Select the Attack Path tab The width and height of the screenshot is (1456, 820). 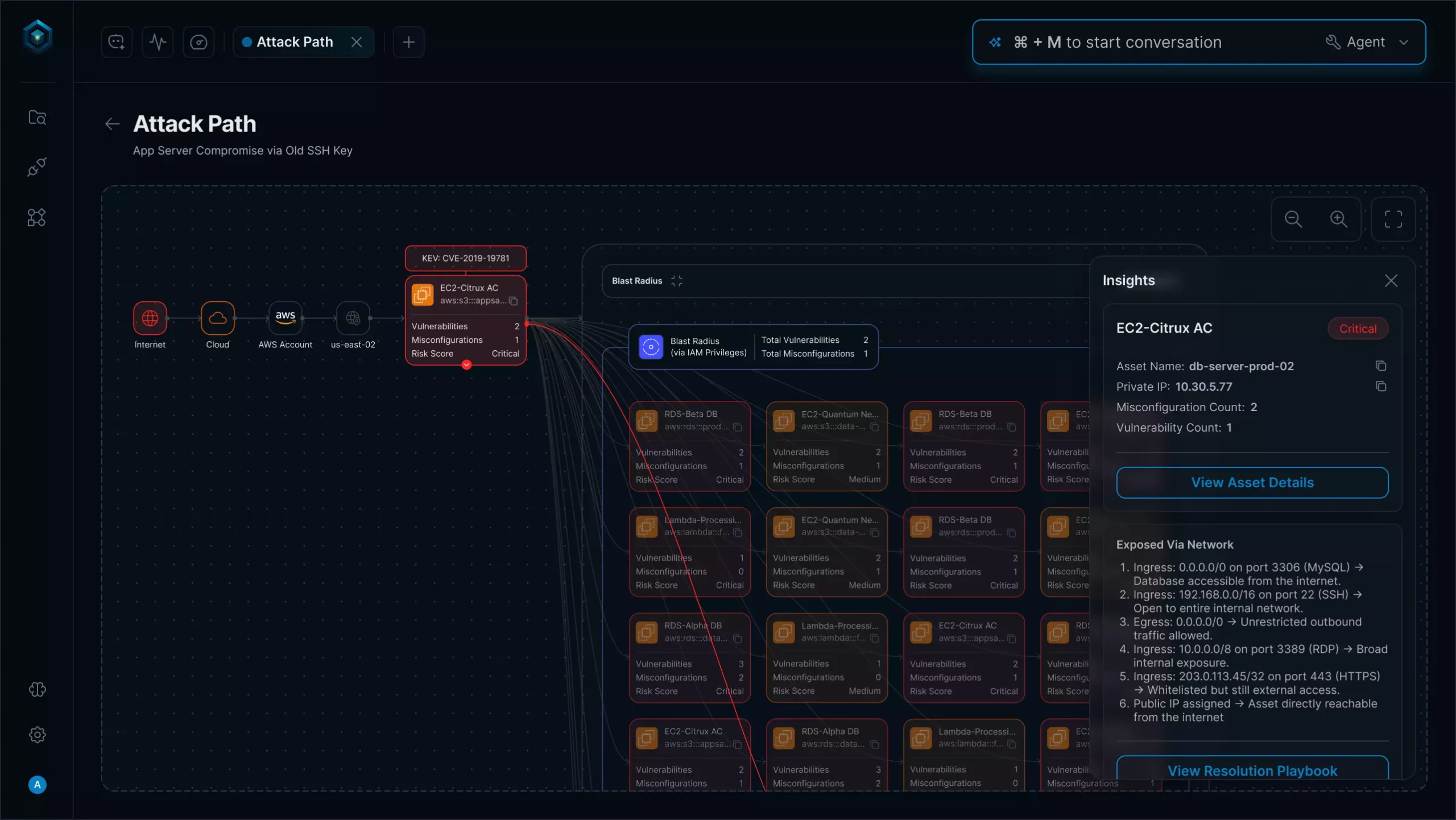click(295, 42)
